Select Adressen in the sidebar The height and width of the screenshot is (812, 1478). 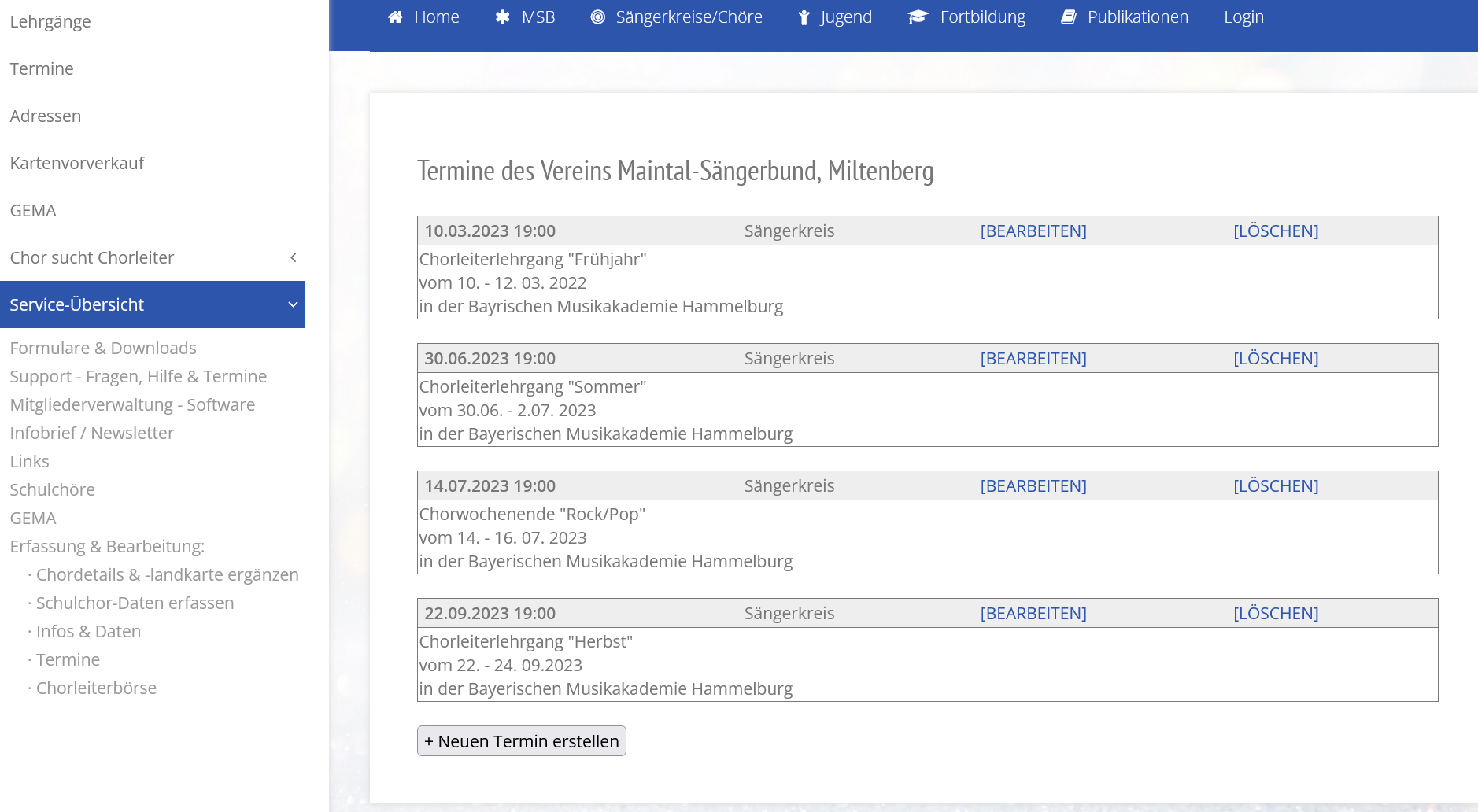click(x=46, y=116)
